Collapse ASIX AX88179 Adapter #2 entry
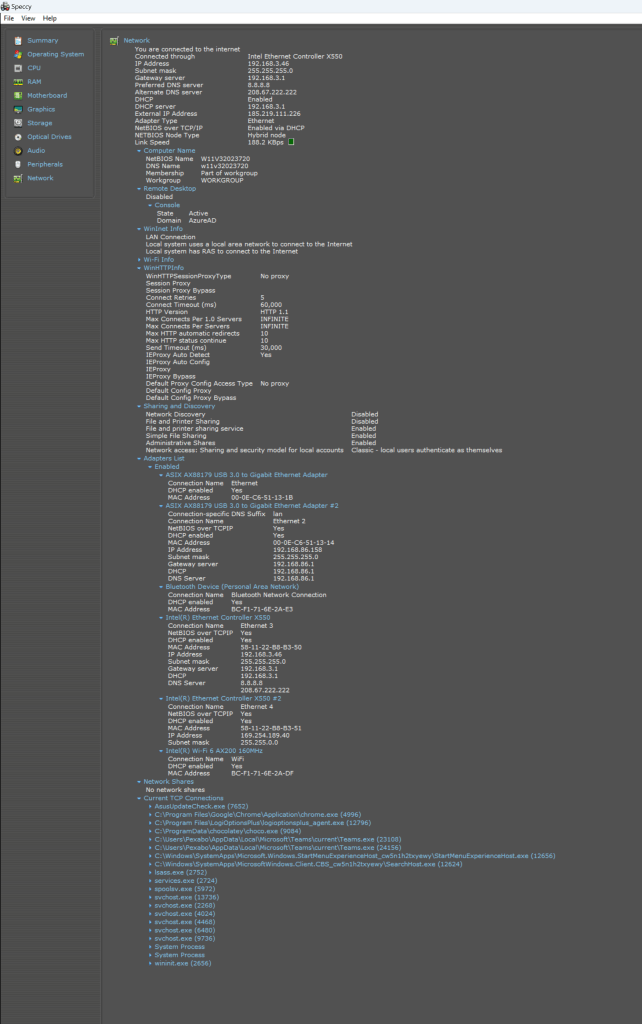The height and width of the screenshot is (1024, 642). [x=161, y=506]
